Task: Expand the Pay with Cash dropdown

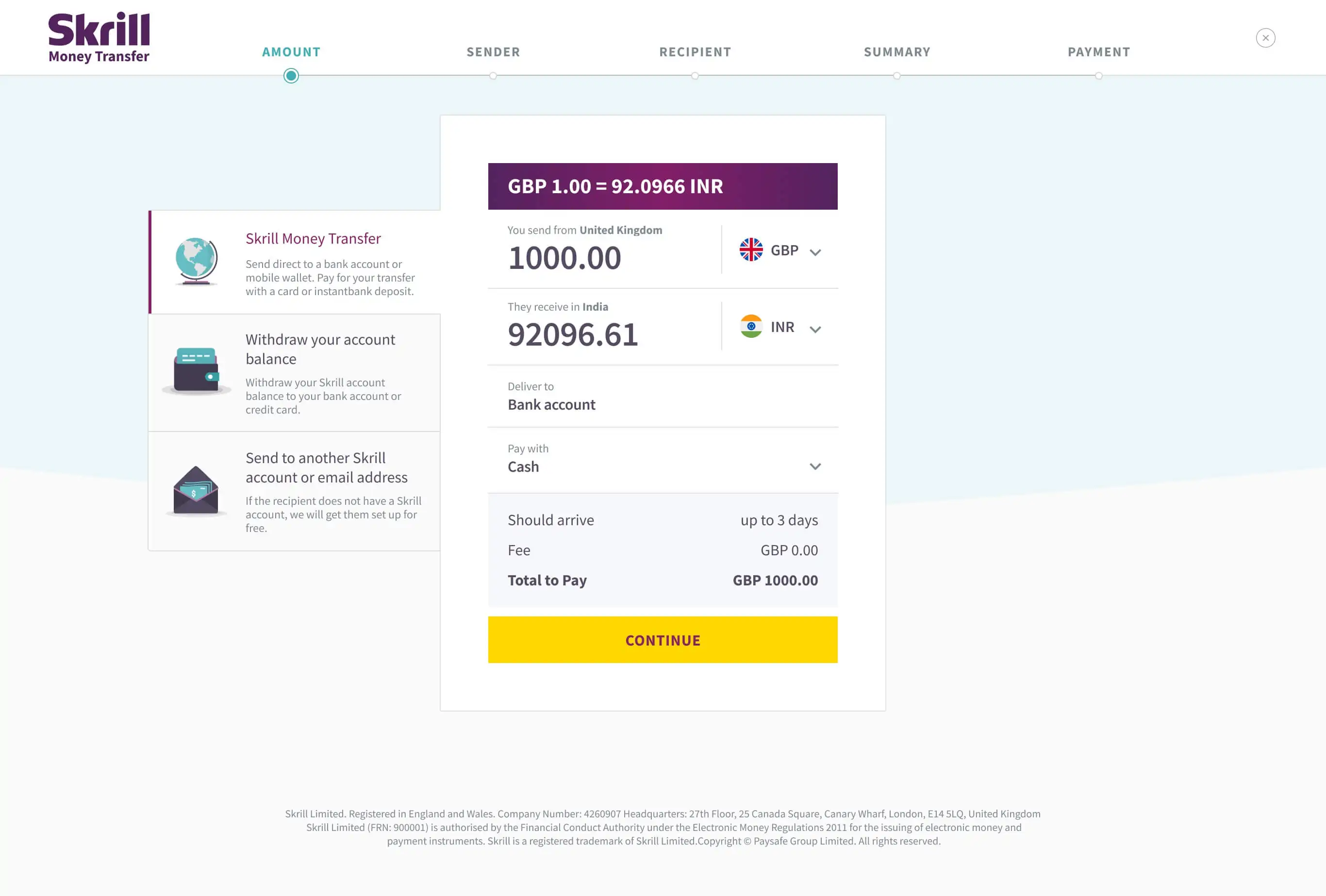Action: pyautogui.click(x=815, y=466)
